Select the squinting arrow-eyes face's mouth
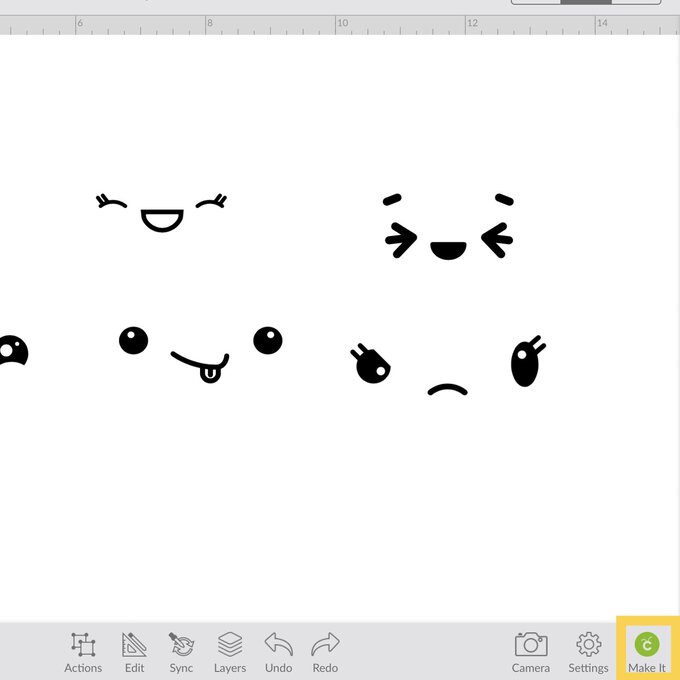Viewport: 680px width, 680px height. point(447,250)
